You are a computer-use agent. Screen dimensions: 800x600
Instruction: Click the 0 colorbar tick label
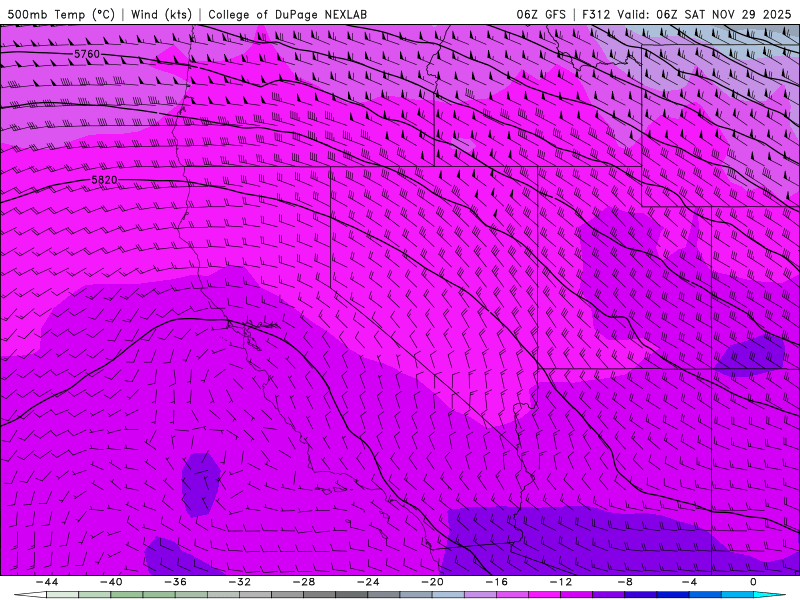753,582
